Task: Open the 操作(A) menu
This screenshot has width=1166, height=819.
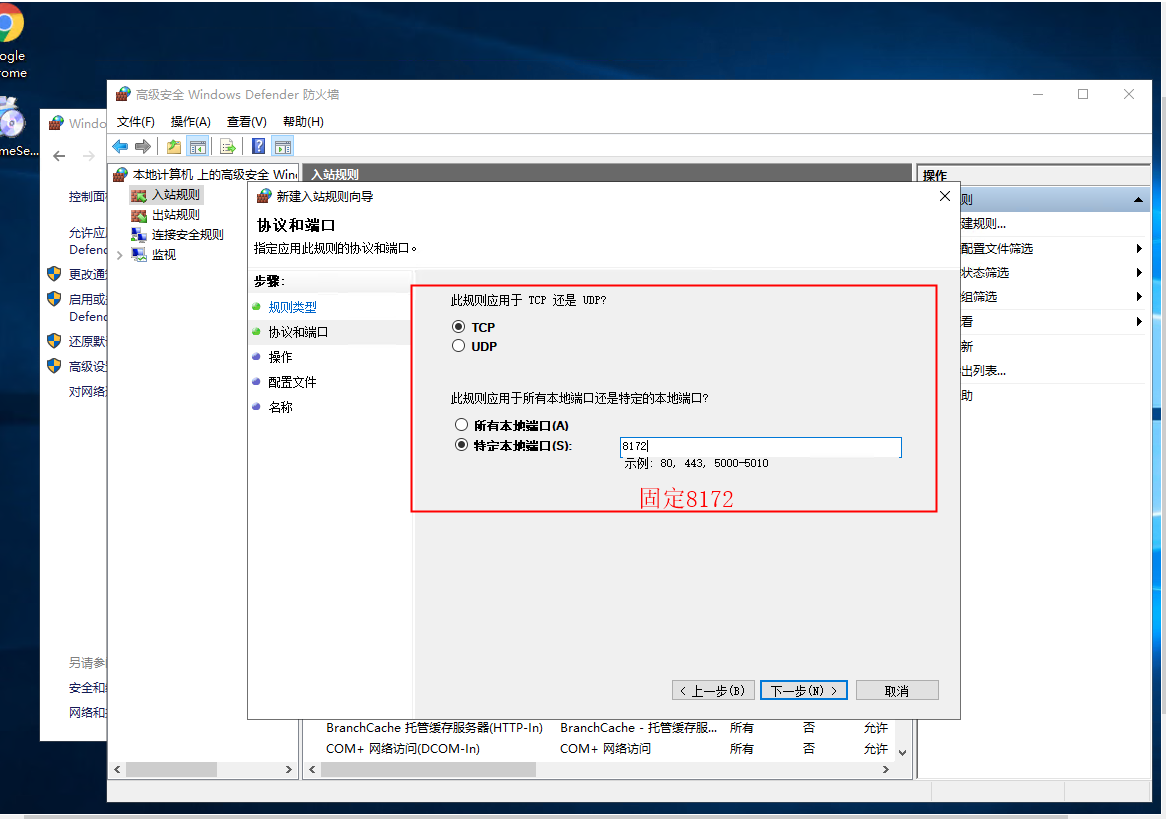Action: pyautogui.click(x=190, y=121)
